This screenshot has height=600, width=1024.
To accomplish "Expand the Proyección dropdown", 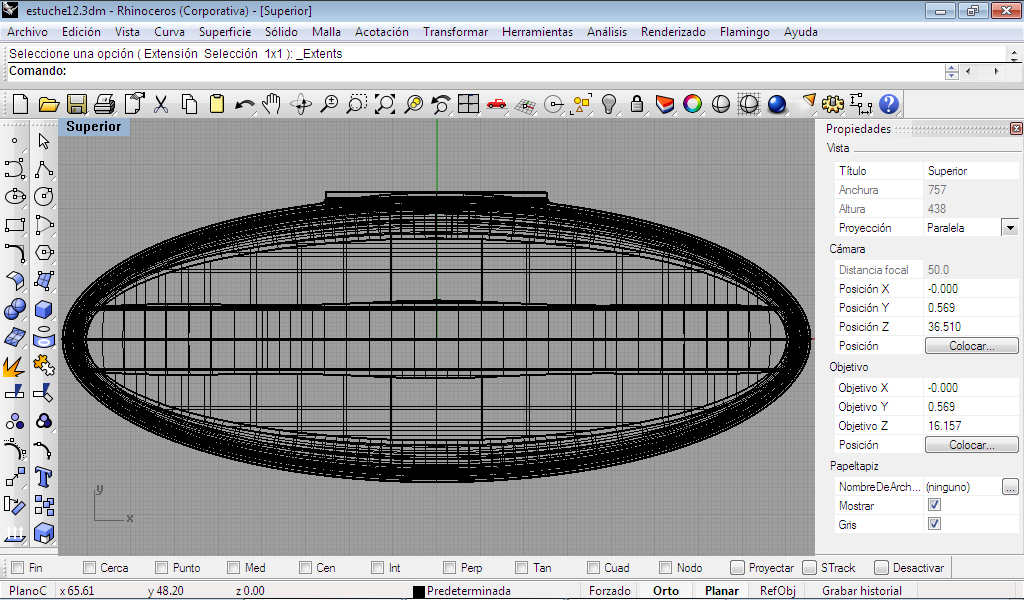I will (x=1010, y=228).
